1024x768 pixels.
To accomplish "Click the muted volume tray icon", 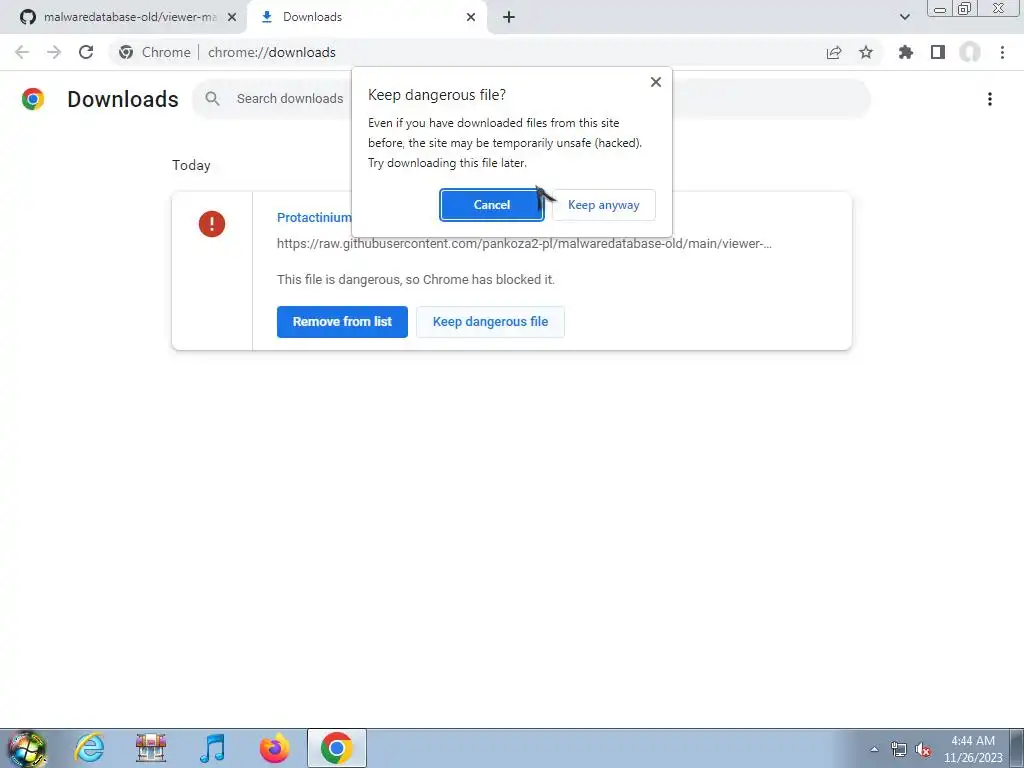I will tap(923, 749).
